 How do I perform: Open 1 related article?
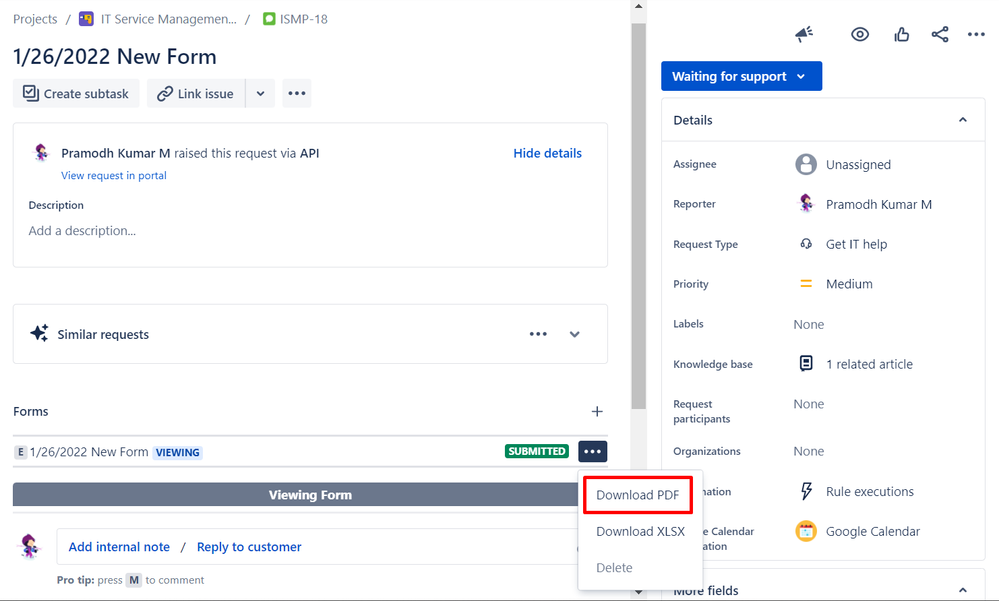coord(869,364)
